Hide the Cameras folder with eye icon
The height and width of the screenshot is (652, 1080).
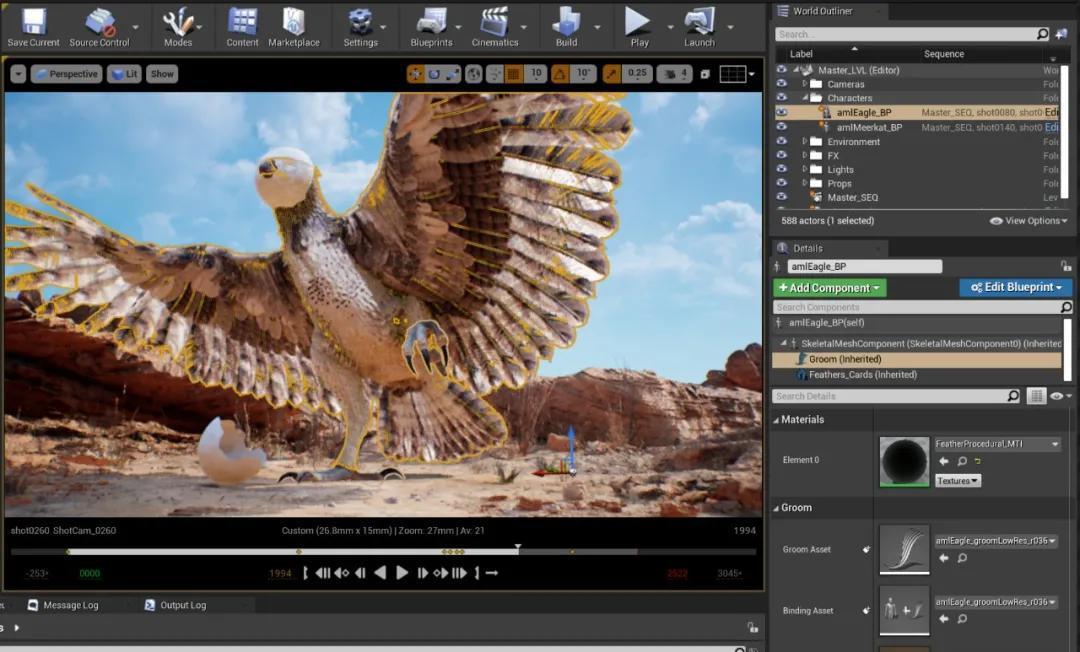[x=781, y=83]
